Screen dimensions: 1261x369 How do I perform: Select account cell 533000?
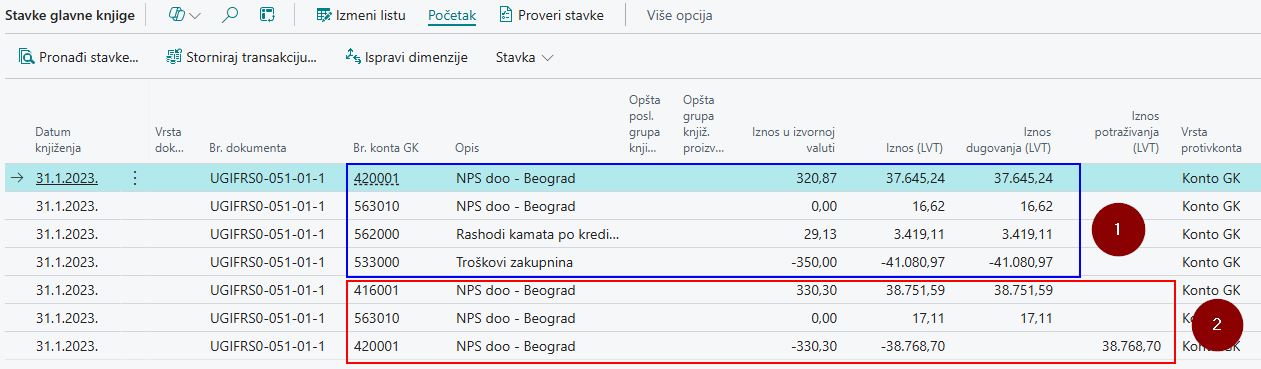coord(375,262)
